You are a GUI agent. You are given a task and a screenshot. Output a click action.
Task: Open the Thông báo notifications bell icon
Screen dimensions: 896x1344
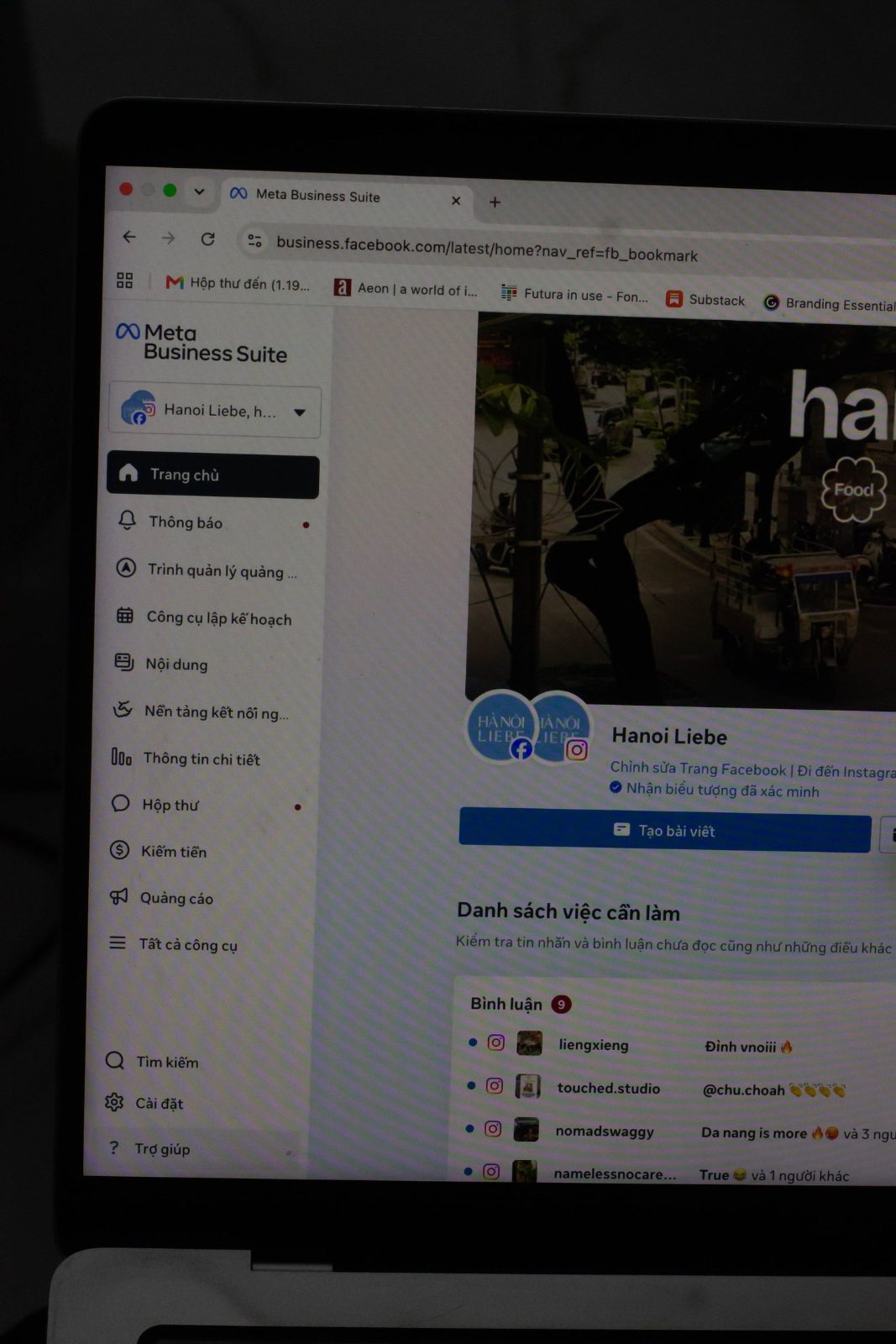[127, 521]
